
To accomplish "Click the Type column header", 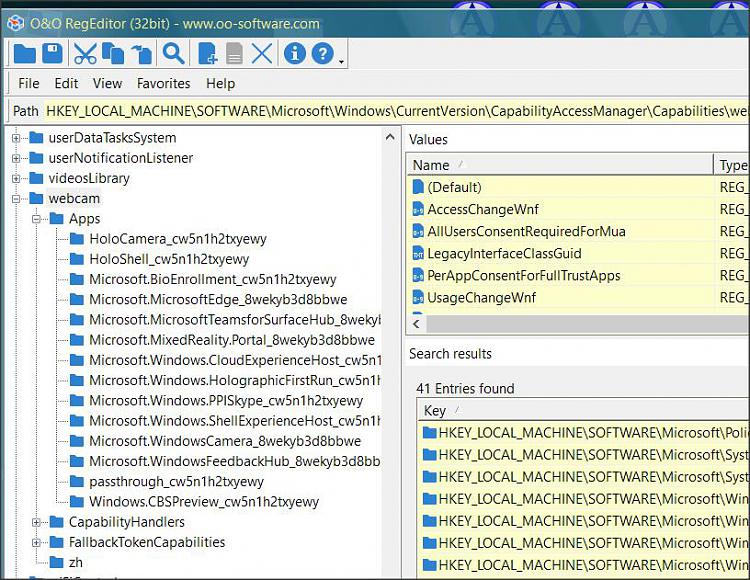I will [732, 165].
